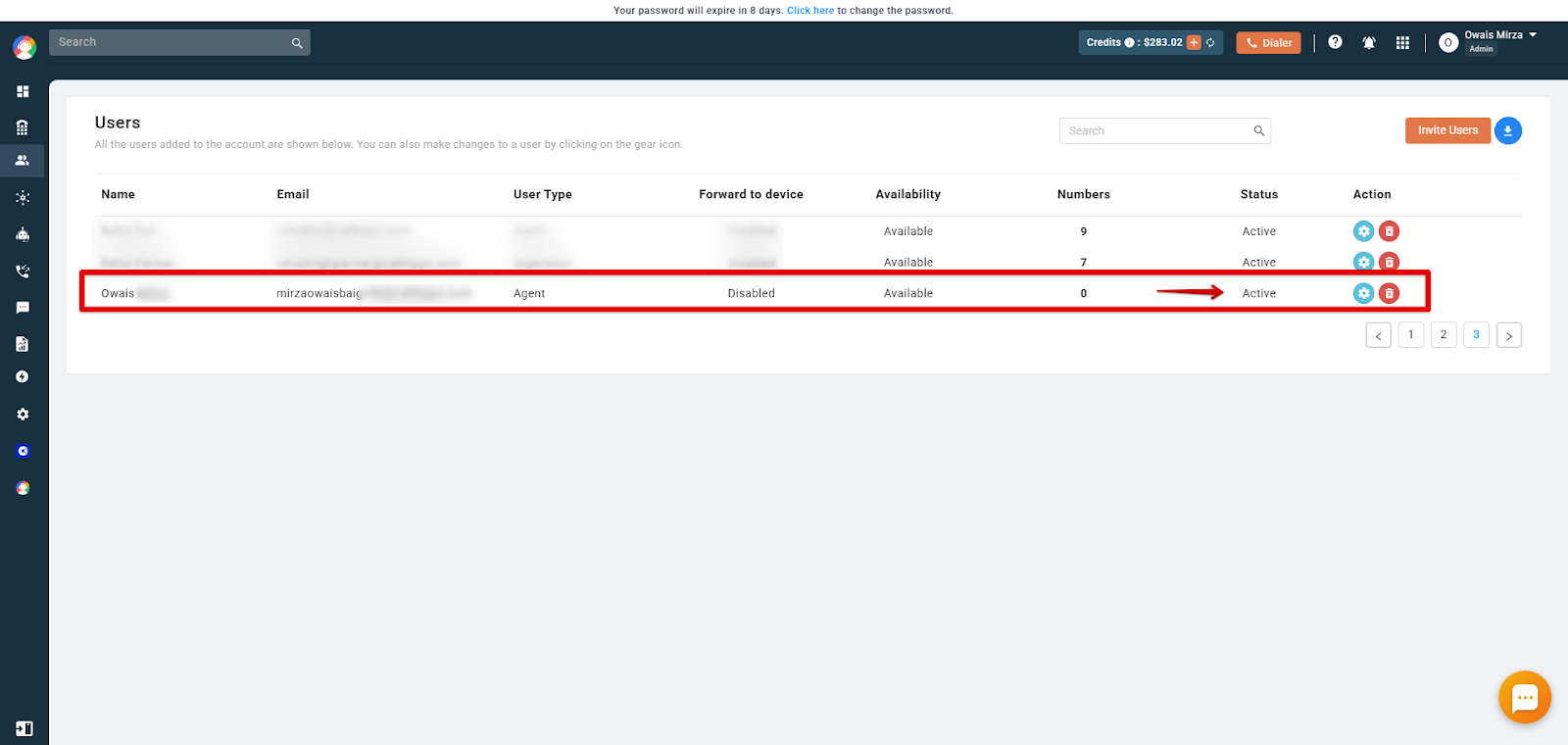
Task: Delete Owais user with trash icon
Action: click(1389, 293)
